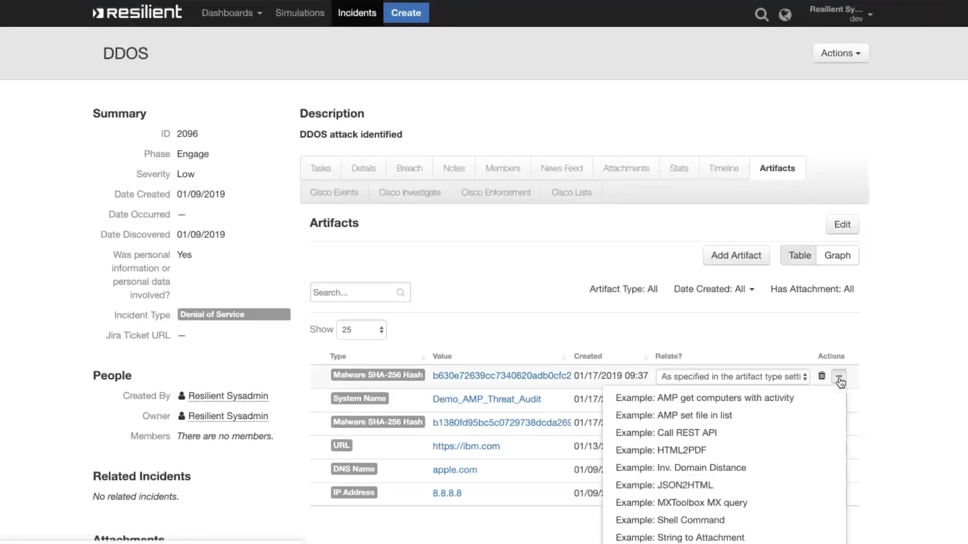Click into the artifacts Search field
Screen dimensions: 968x544
click(x=352, y=293)
